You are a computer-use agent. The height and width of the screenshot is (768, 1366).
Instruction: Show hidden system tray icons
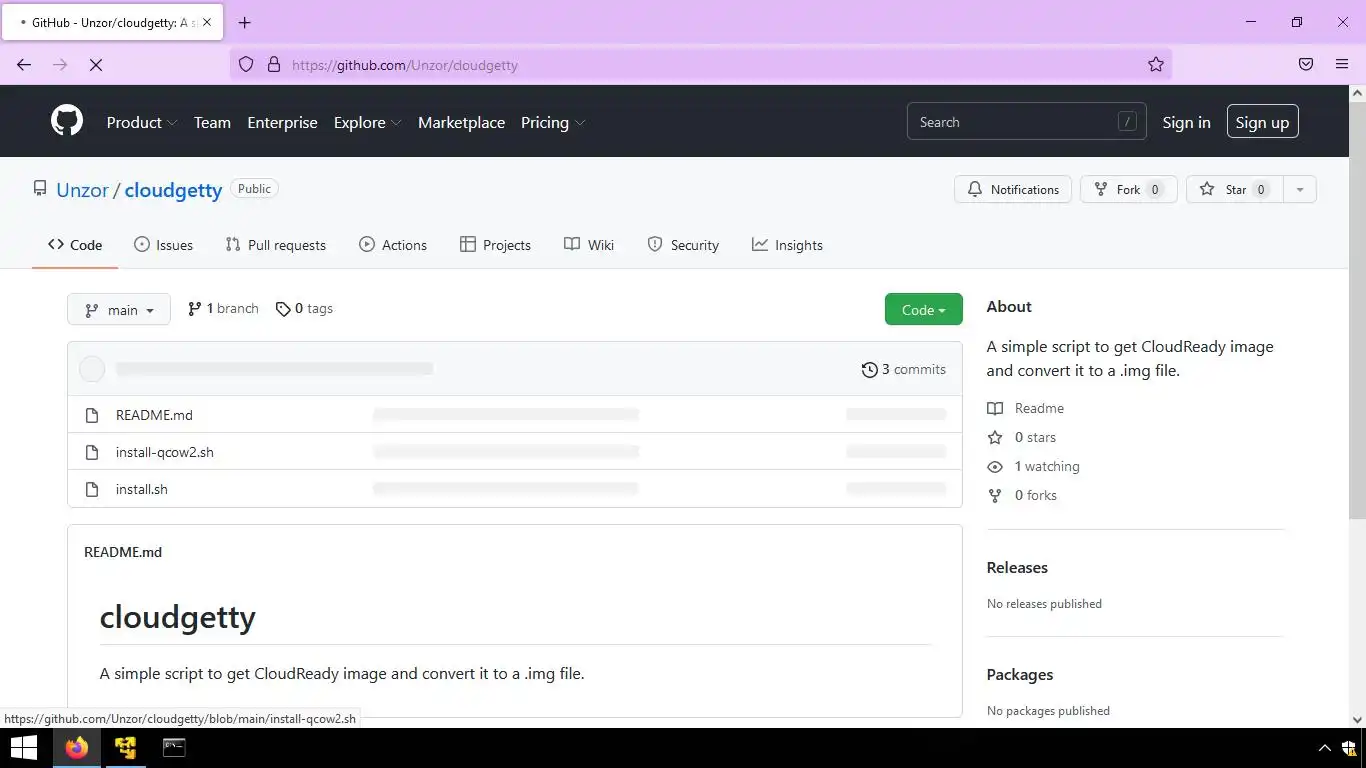(1325, 748)
